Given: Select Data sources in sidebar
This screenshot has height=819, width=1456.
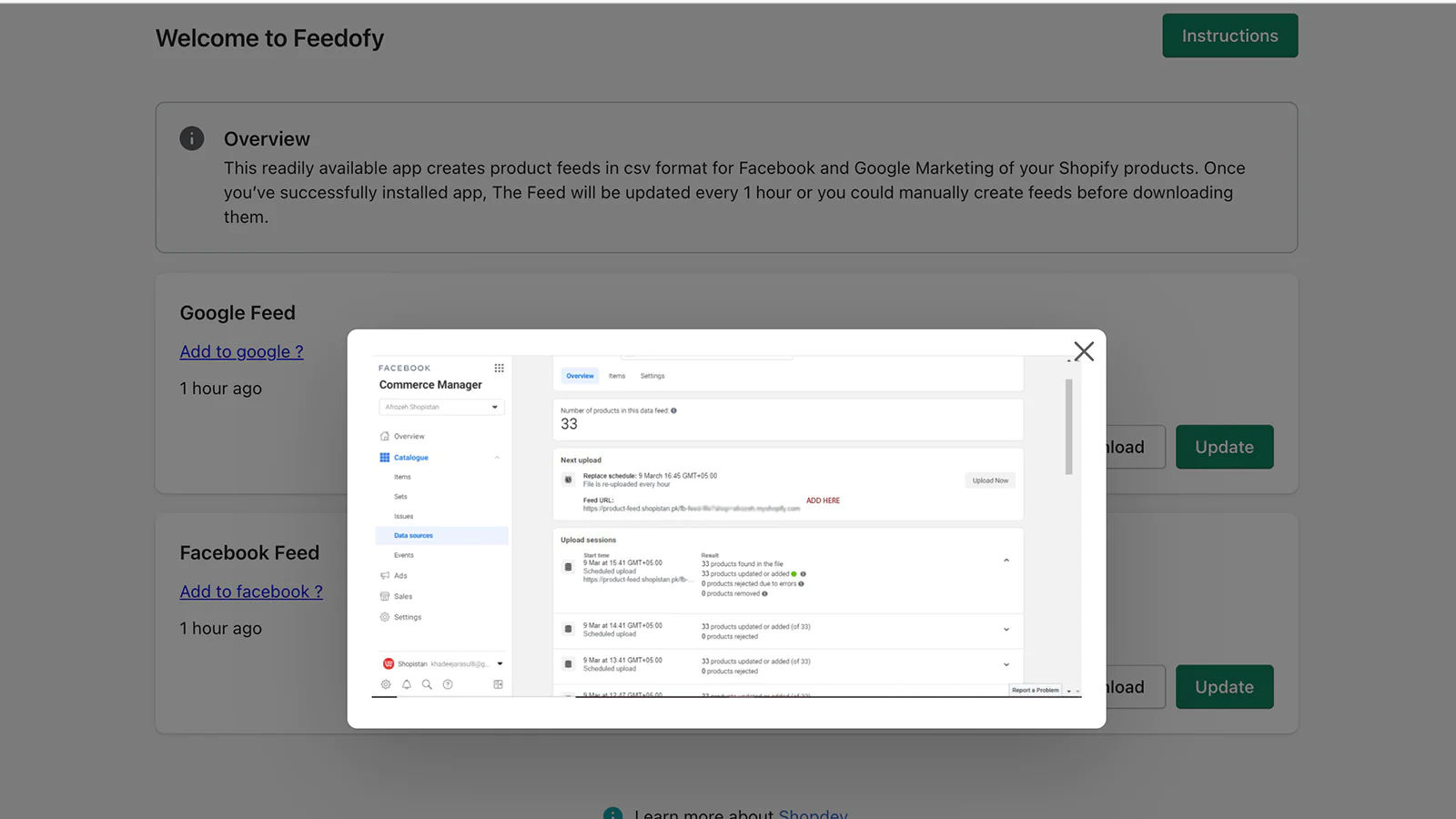Looking at the screenshot, I should coord(441,535).
